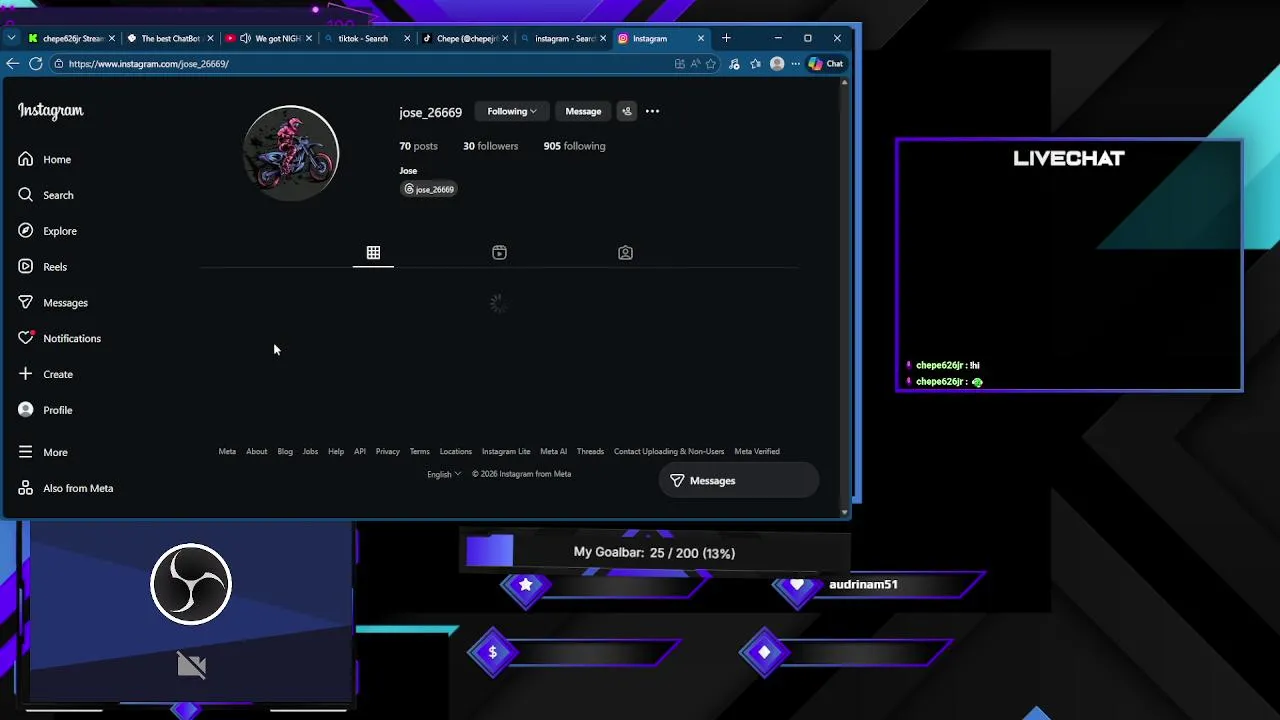1280x720 pixels.
Task: Open the 905 following list
Action: (574, 146)
